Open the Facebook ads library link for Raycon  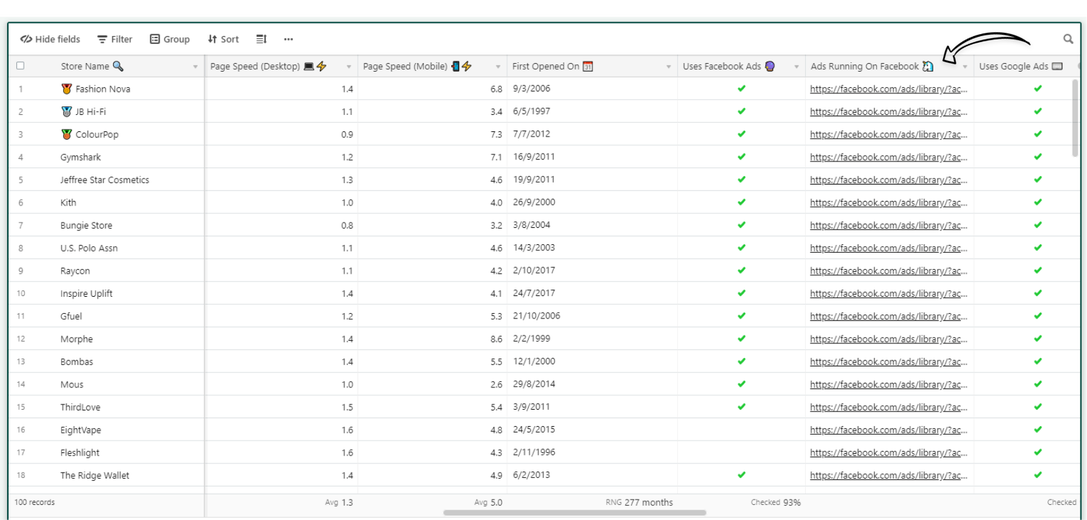click(x=889, y=270)
